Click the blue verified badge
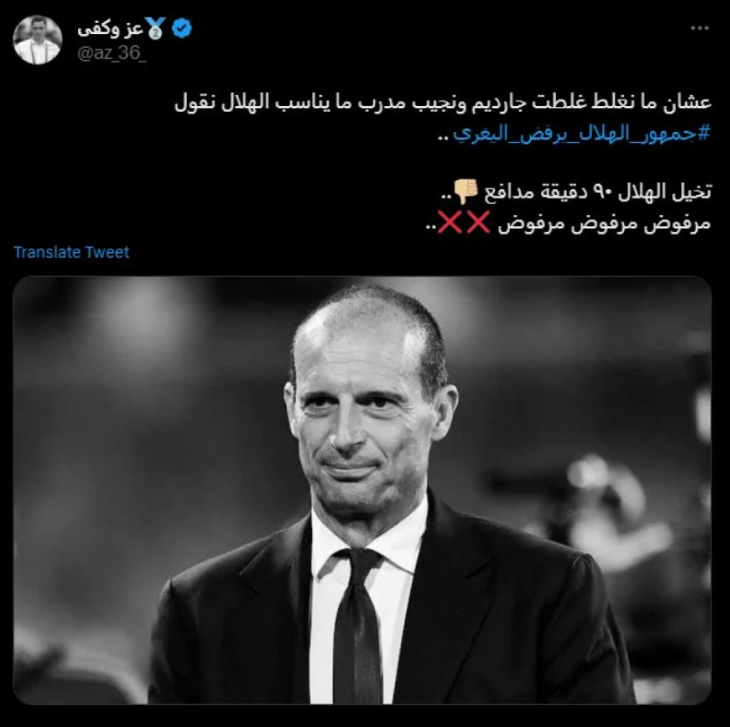 point(182,28)
